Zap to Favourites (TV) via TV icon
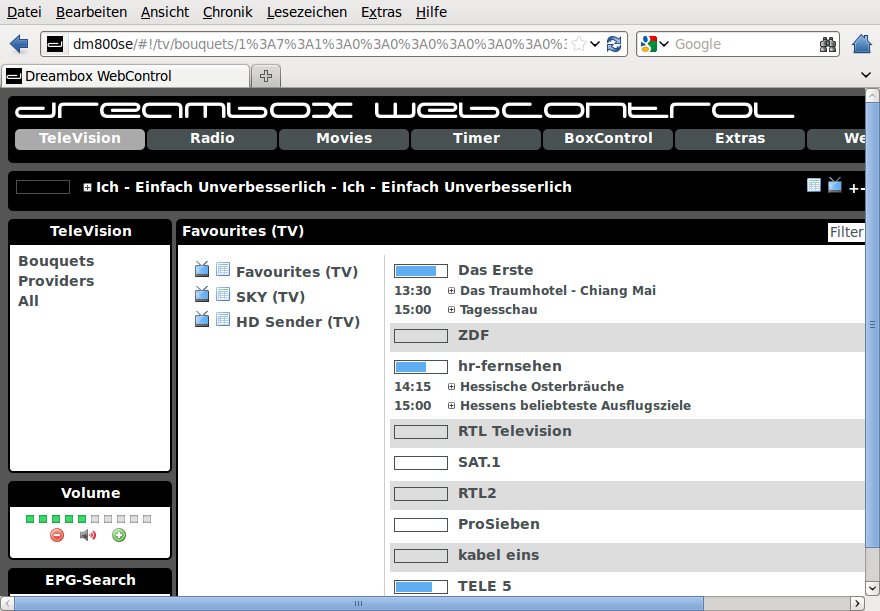 pyautogui.click(x=202, y=269)
